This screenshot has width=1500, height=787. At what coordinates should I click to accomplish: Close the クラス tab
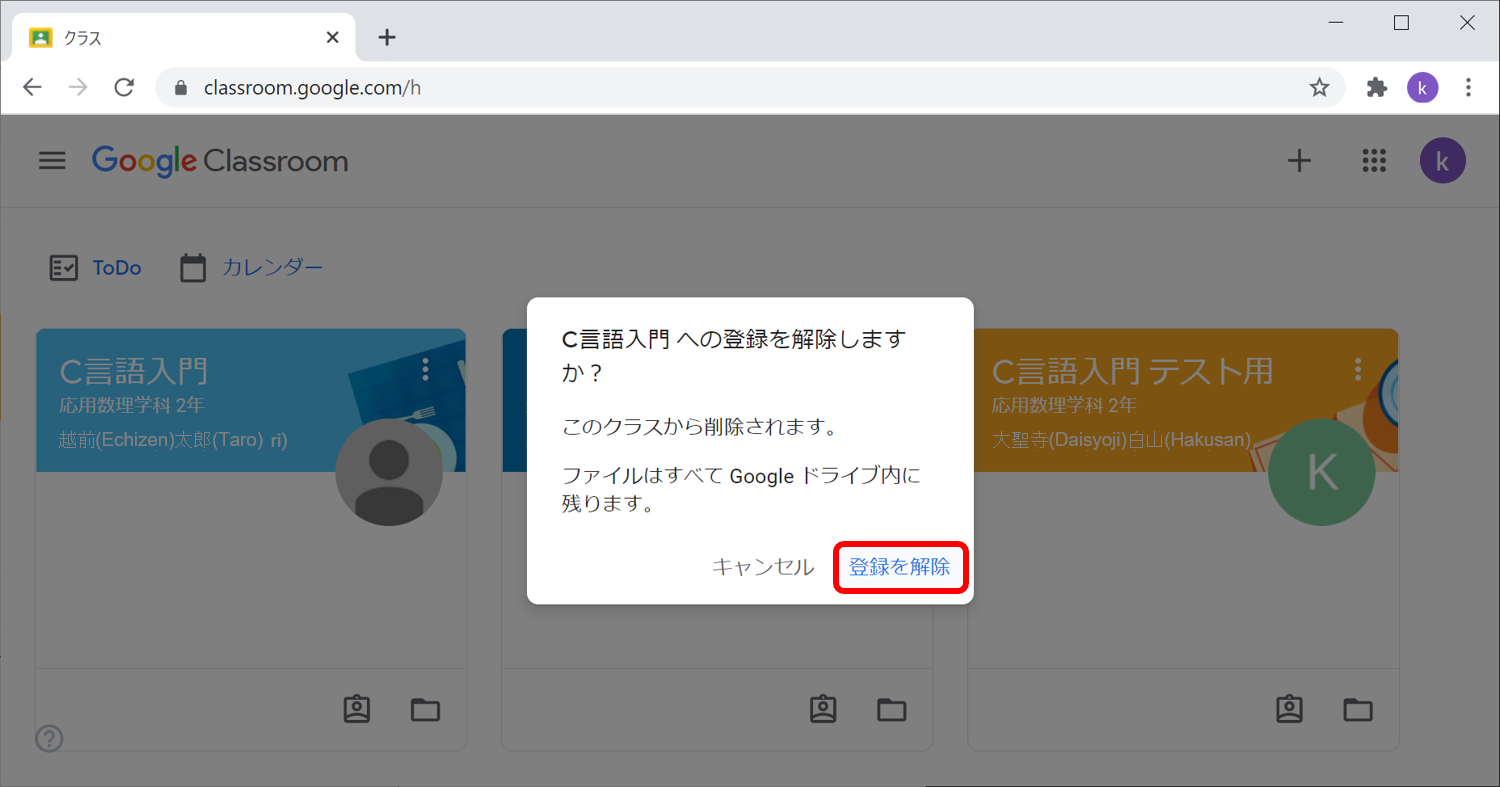333,38
